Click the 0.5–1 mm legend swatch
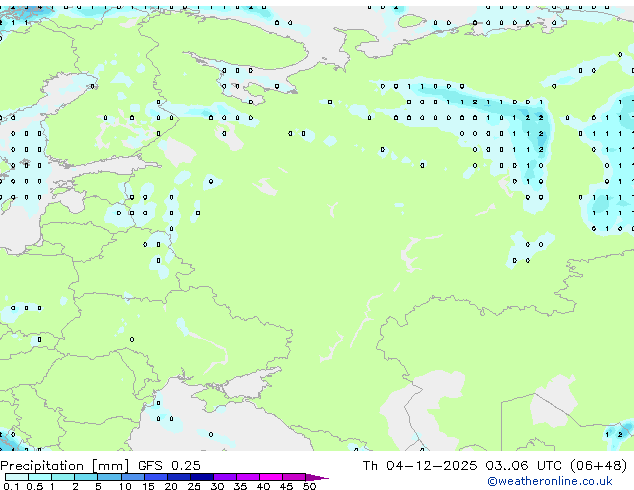634x490 pixels. (40, 477)
